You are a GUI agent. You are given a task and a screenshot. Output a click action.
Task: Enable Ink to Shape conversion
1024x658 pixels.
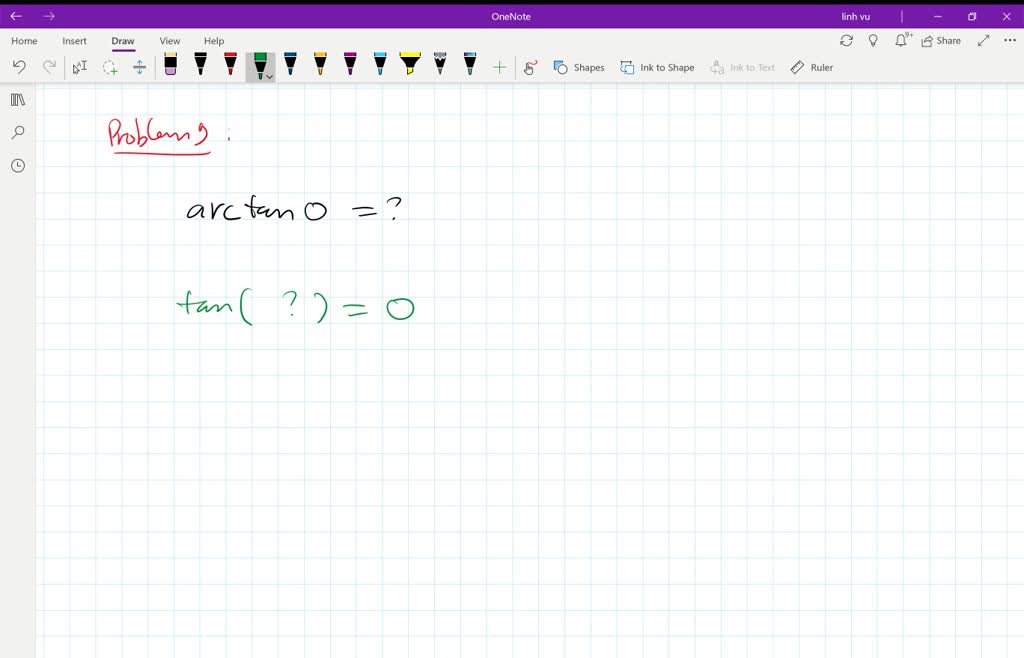657,67
